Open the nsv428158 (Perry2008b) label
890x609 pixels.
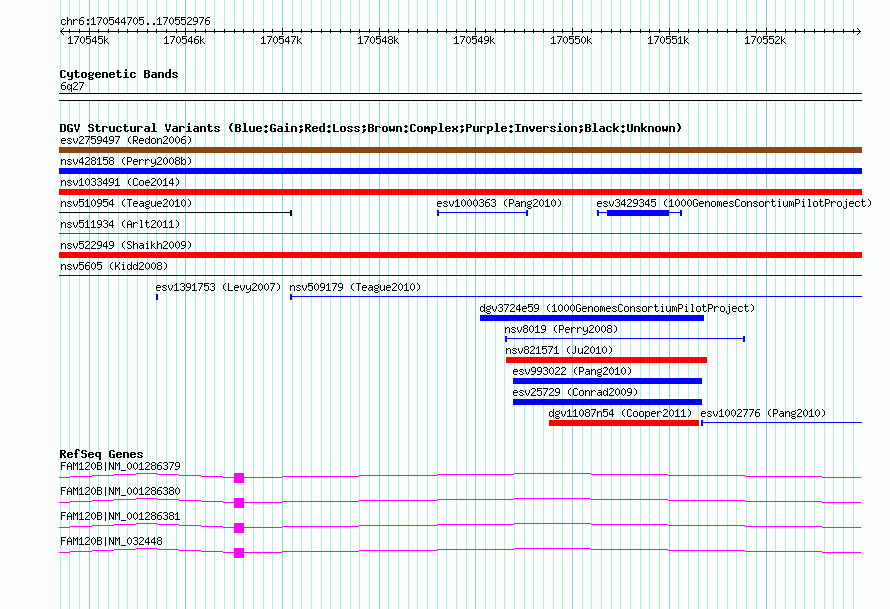point(126,161)
